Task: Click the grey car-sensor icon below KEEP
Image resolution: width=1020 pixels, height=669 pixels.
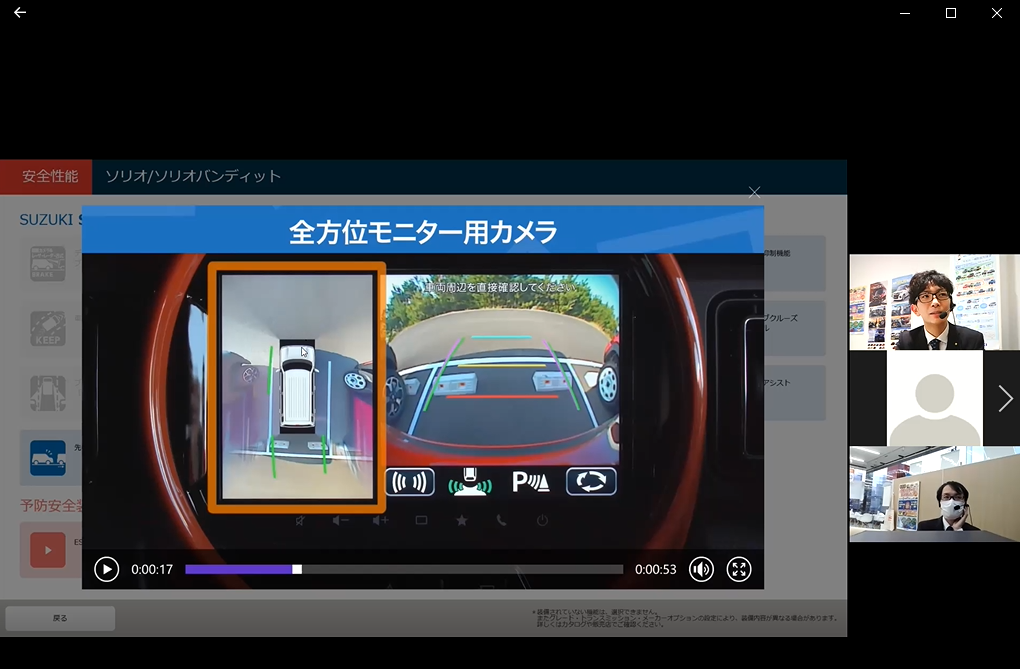Action: 48,393
